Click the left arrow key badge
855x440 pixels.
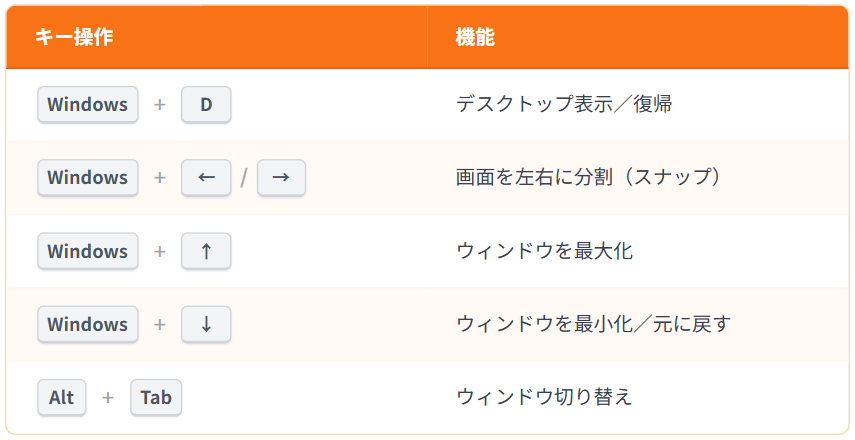pyautogui.click(x=206, y=178)
